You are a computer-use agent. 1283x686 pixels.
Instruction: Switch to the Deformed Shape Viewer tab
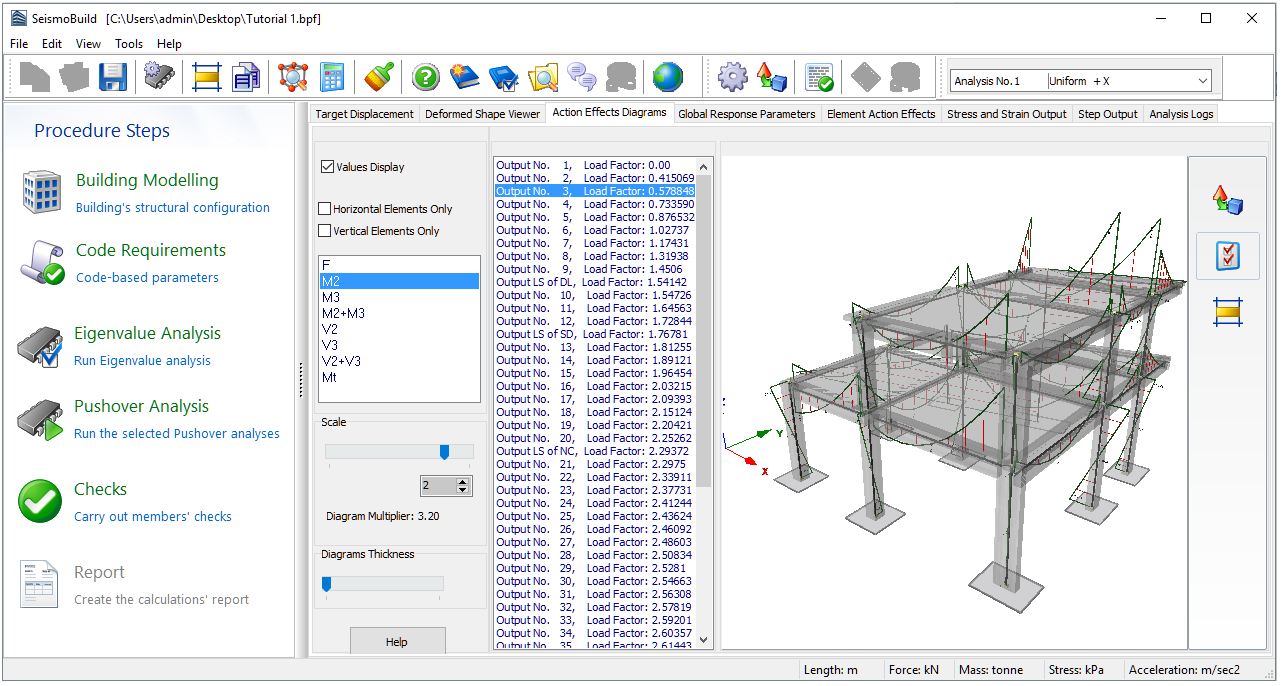click(482, 114)
